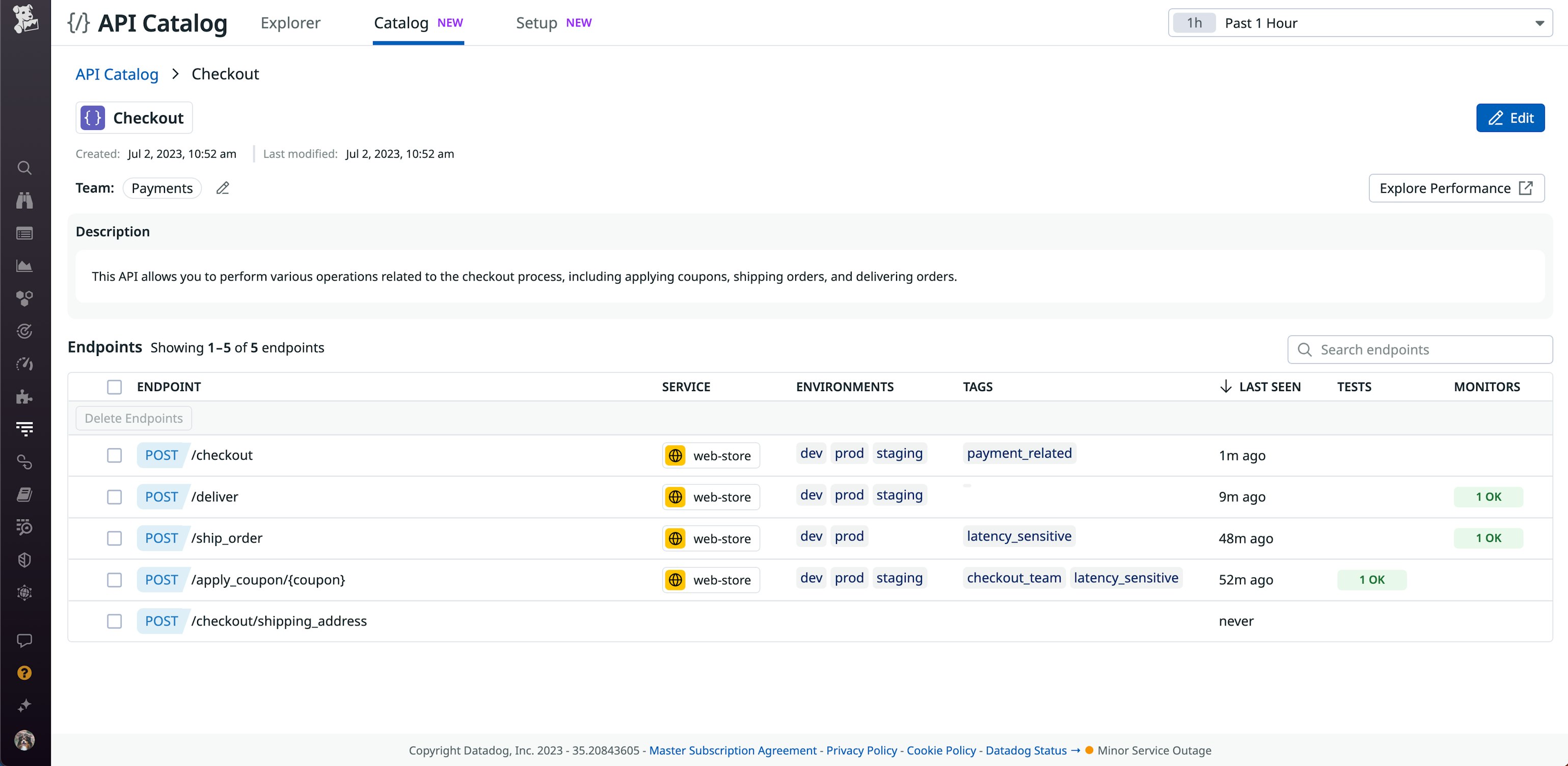Switch to the Setup tab
Image resolution: width=1568 pixels, height=766 pixels.
[536, 22]
